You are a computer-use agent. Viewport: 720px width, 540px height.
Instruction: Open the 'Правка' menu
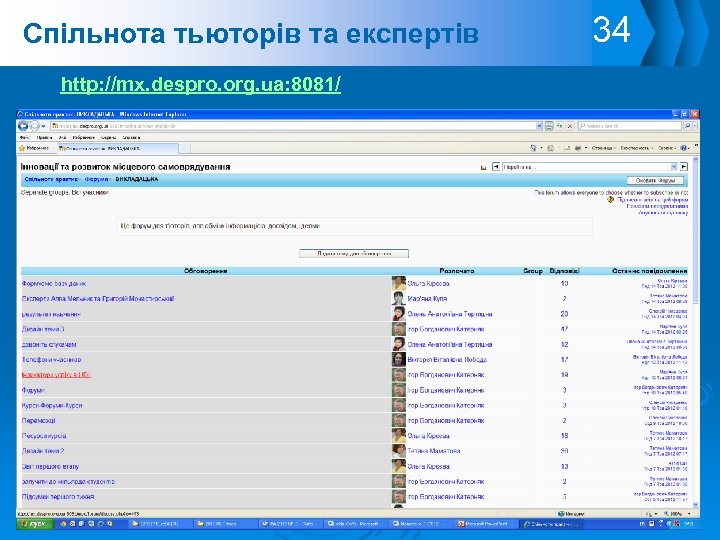pos(44,137)
